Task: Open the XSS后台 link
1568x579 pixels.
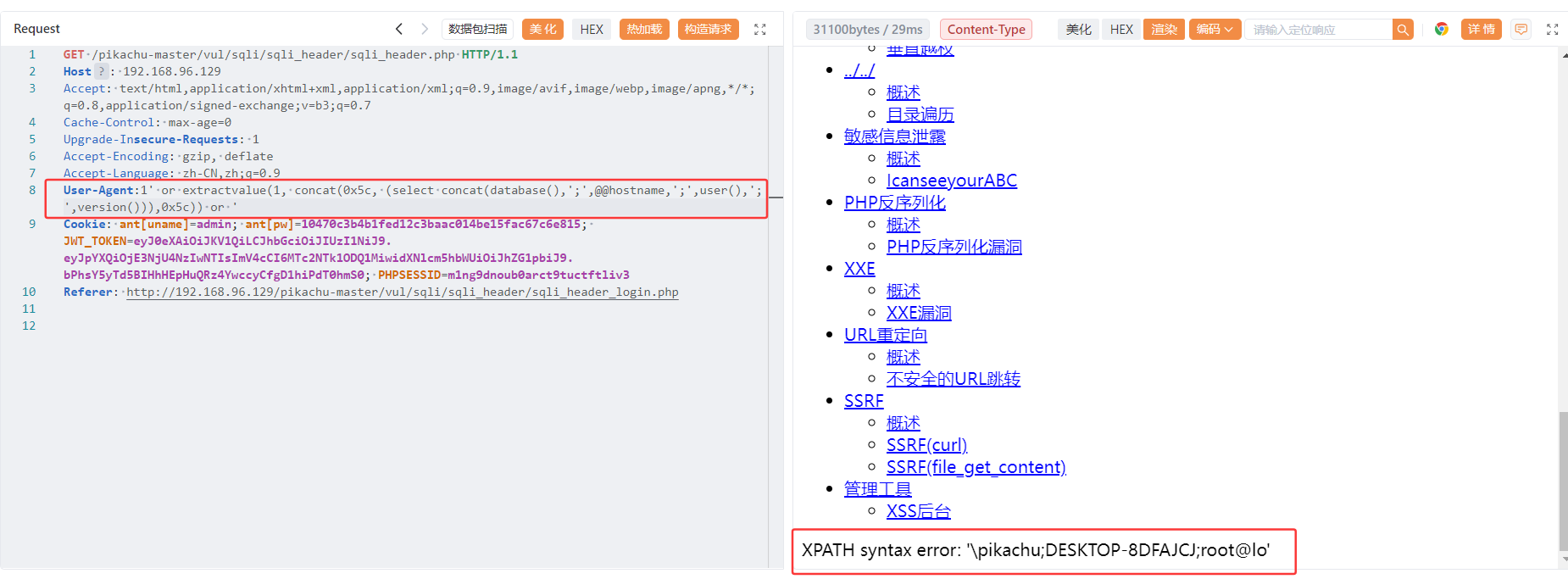Action: [x=919, y=511]
